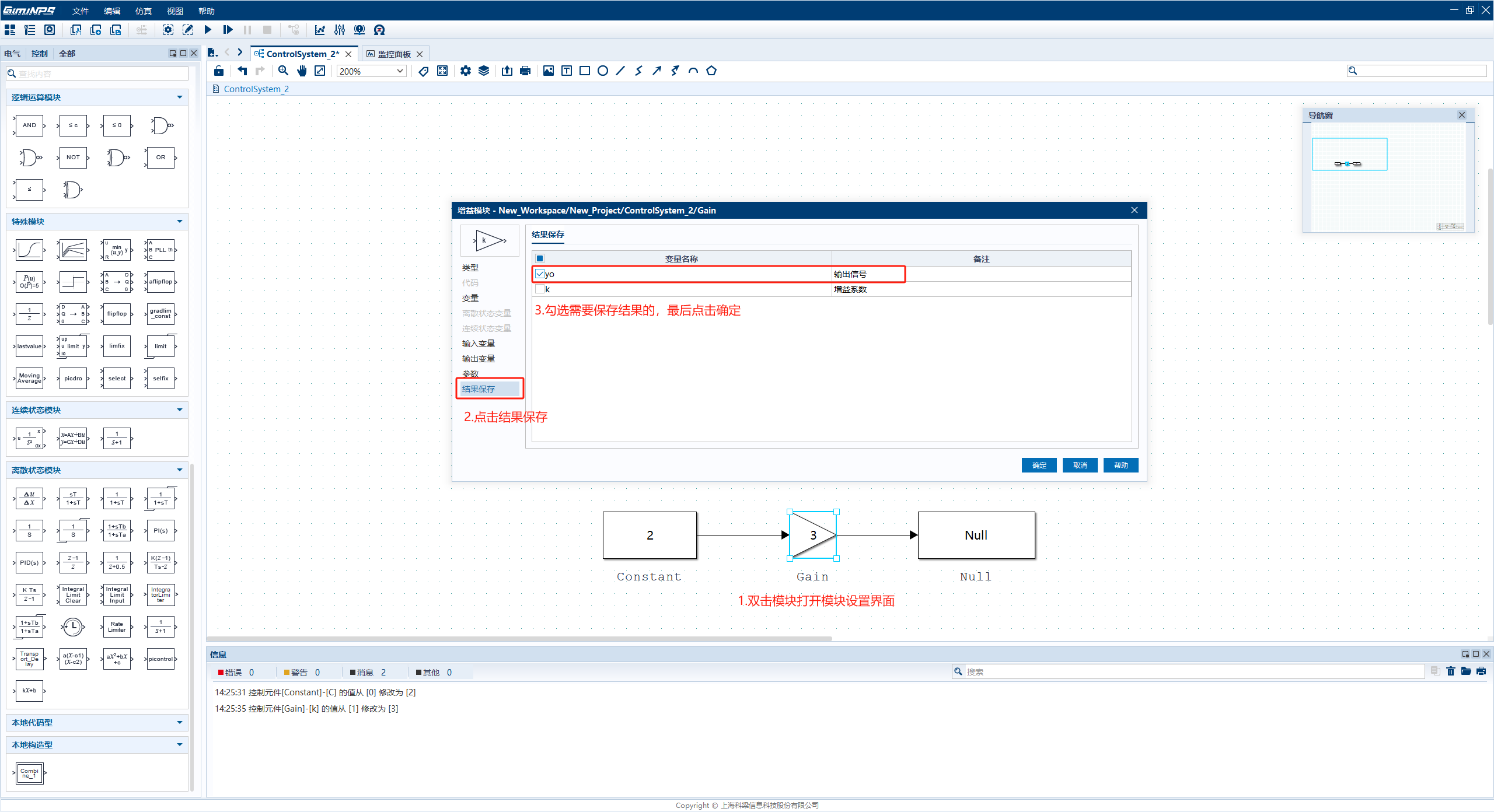Close the 导航窗 navigator panel
The image size is (1494, 812).
(x=1462, y=115)
